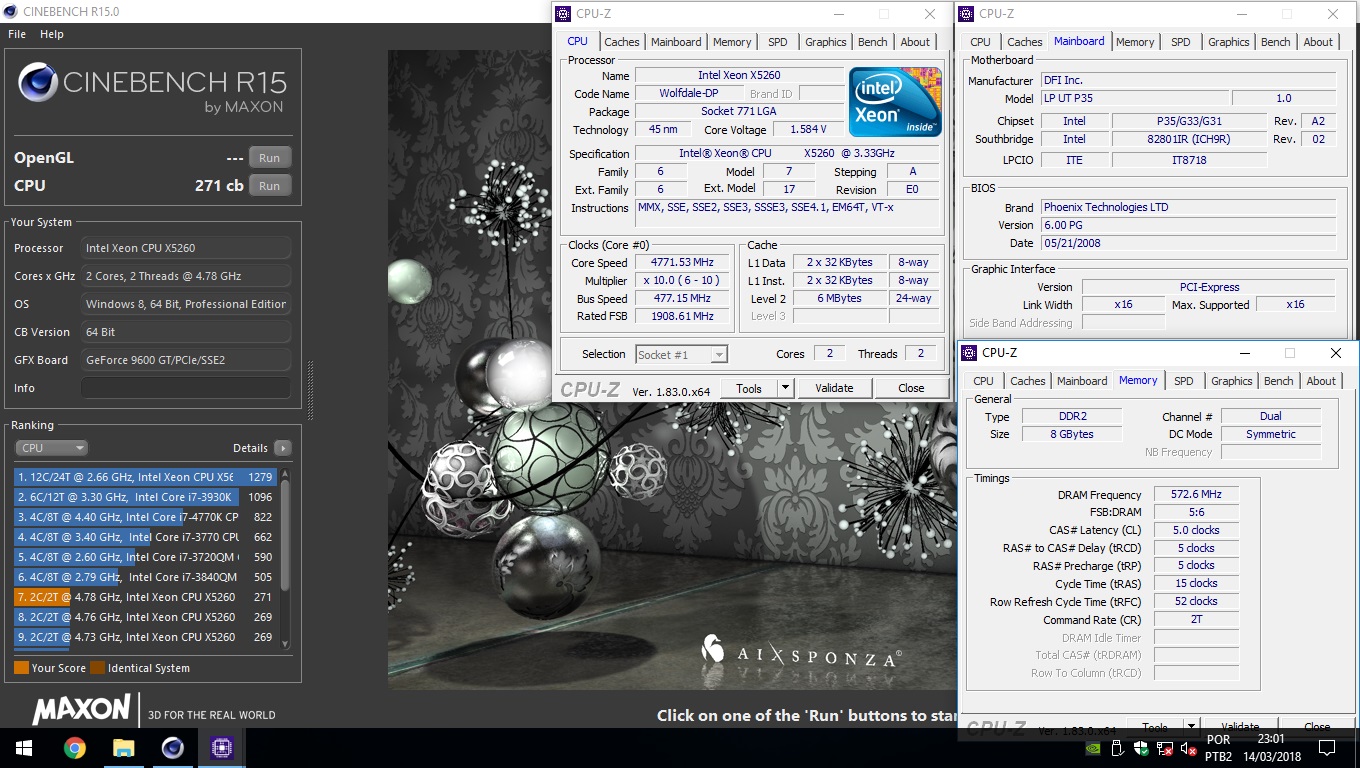Click the Cinebench R15 logo
1360x768 pixels.
tap(152, 88)
